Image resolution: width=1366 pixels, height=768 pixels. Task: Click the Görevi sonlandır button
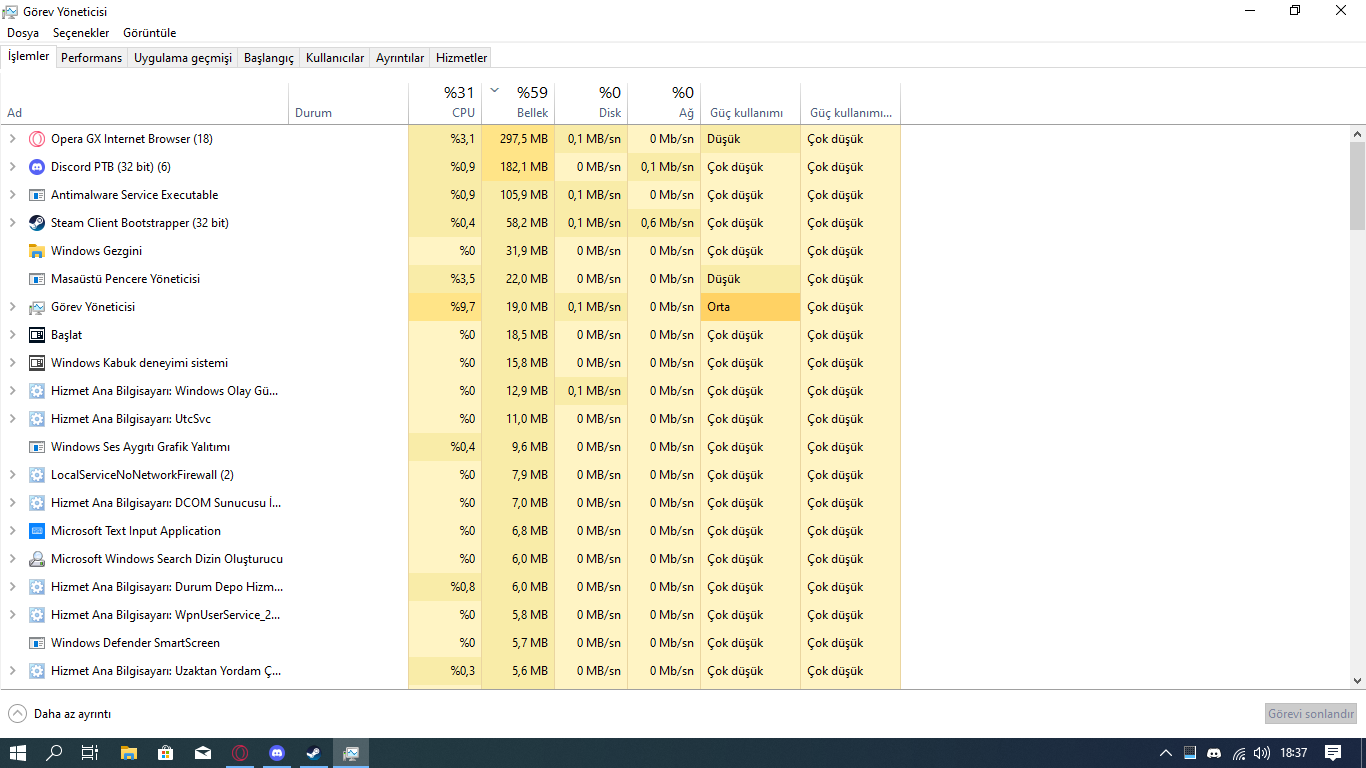1311,714
